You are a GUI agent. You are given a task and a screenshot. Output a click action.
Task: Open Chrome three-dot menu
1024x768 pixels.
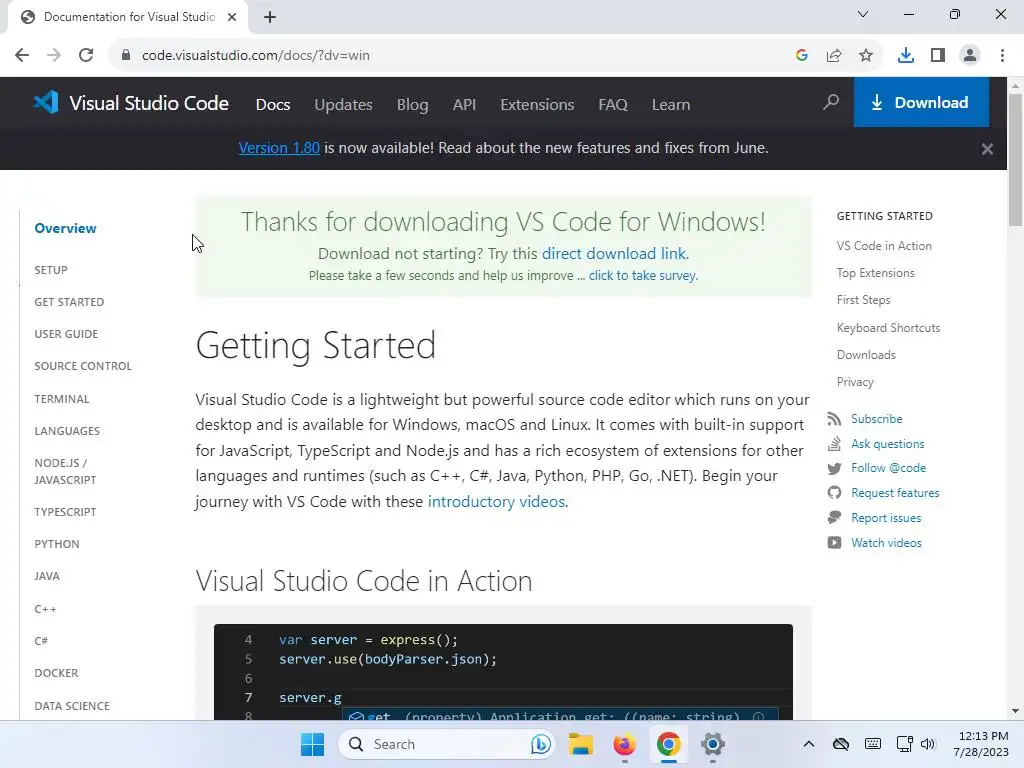tap(1002, 56)
